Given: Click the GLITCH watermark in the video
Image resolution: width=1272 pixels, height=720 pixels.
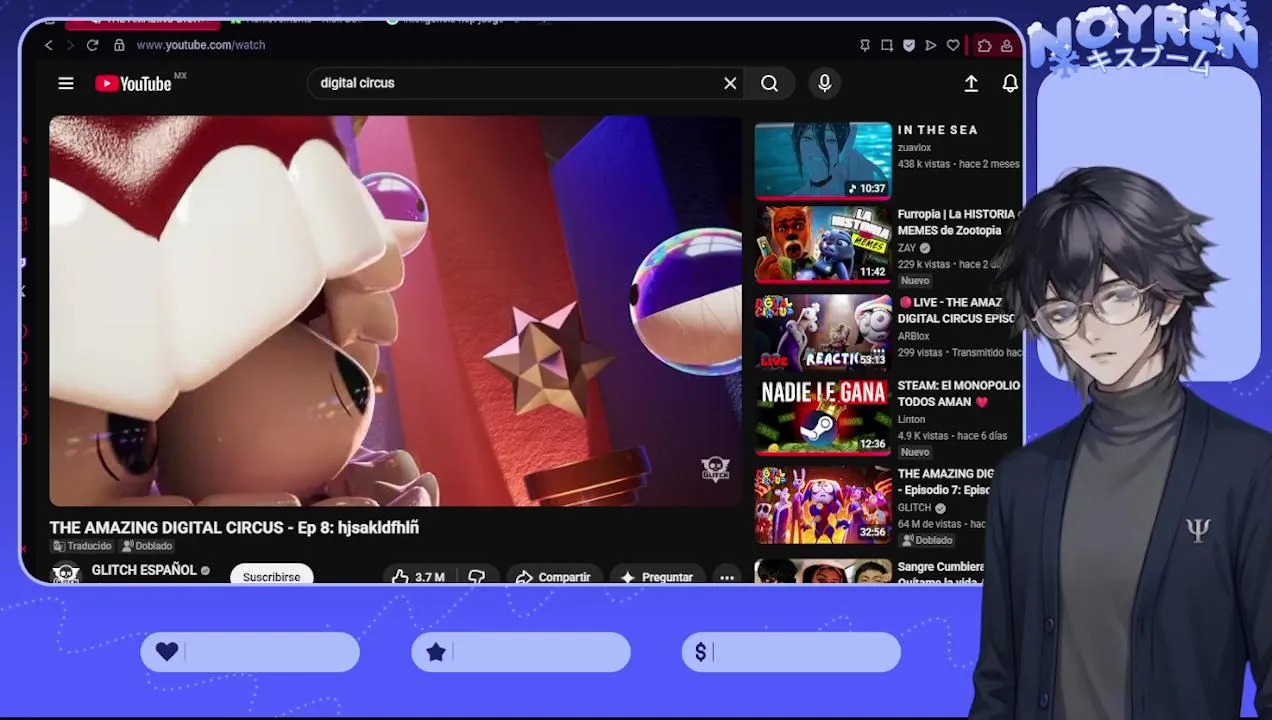Looking at the screenshot, I should (x=715, y=468).
